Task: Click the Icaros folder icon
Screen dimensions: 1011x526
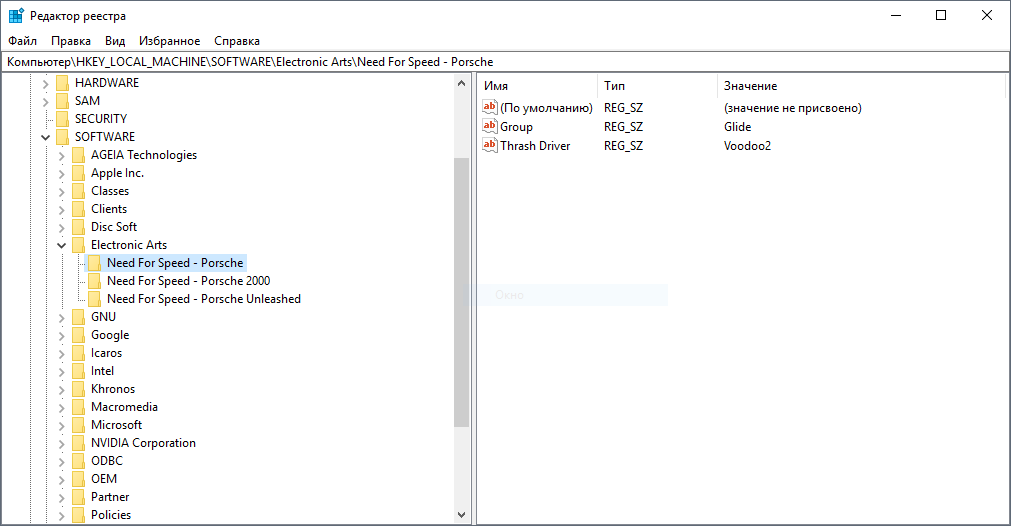Action: point(79,353)
